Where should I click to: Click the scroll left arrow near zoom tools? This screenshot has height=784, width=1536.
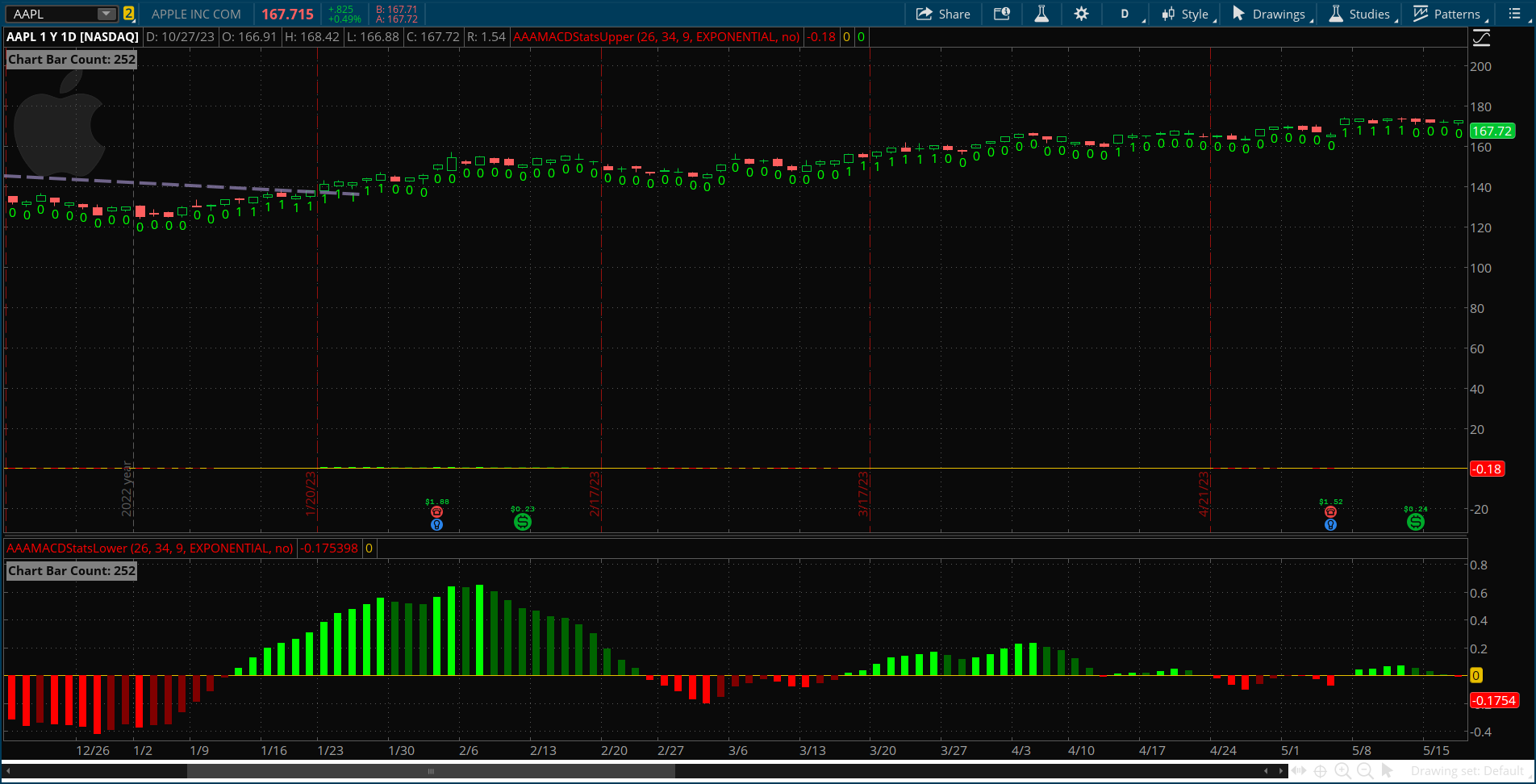coord(1267,771)
